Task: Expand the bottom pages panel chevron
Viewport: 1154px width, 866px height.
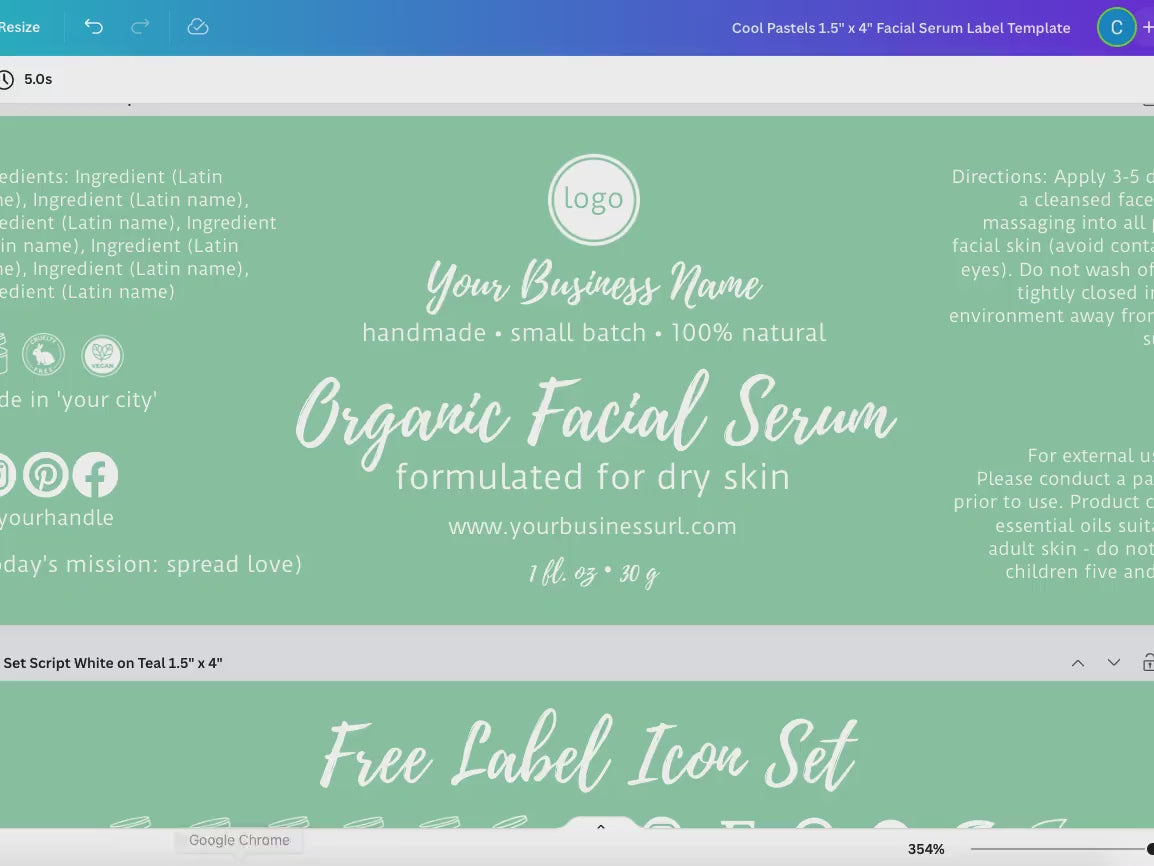Action: coord(601,827)
